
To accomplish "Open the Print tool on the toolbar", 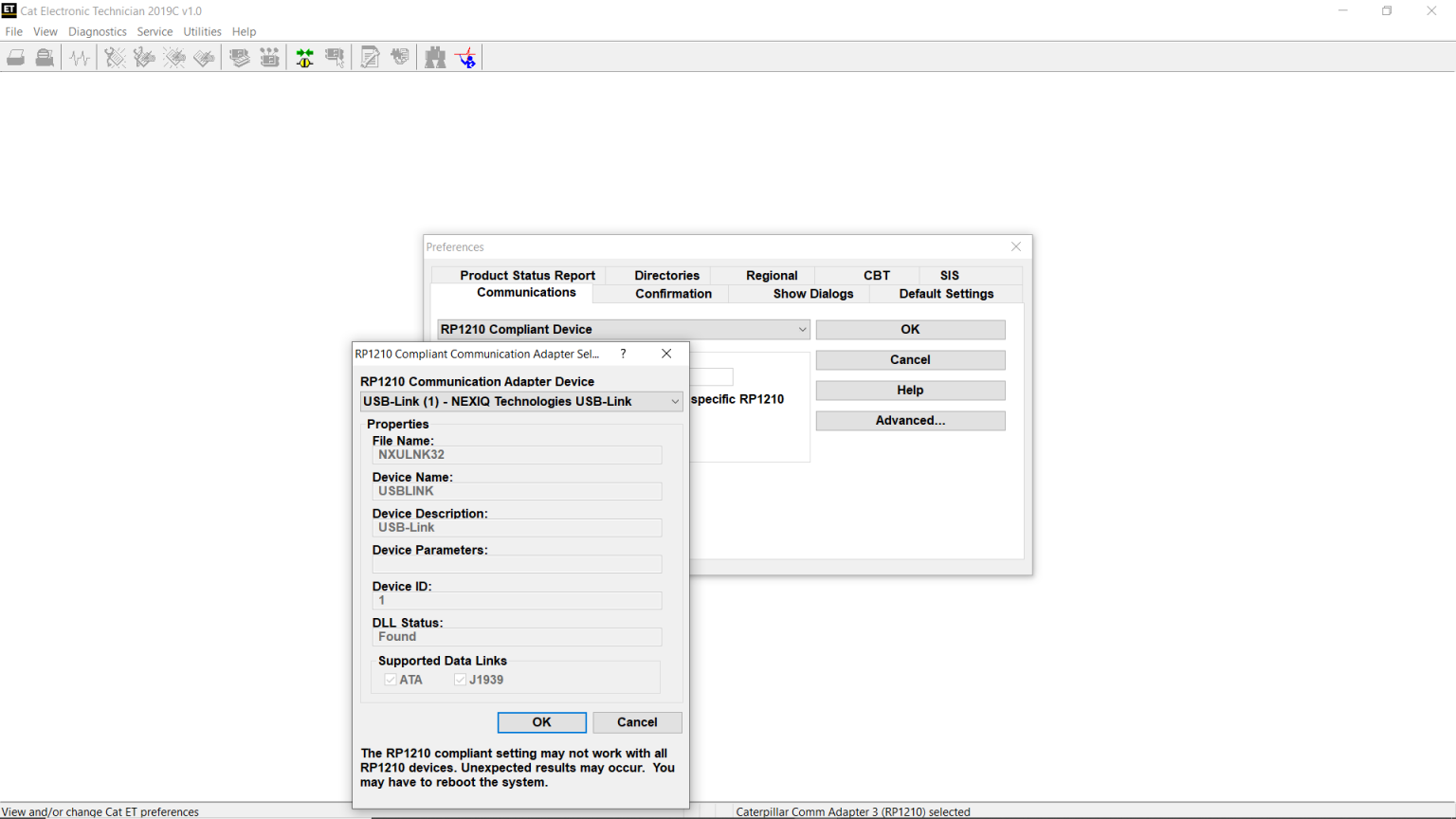I will tap(15, 57).
